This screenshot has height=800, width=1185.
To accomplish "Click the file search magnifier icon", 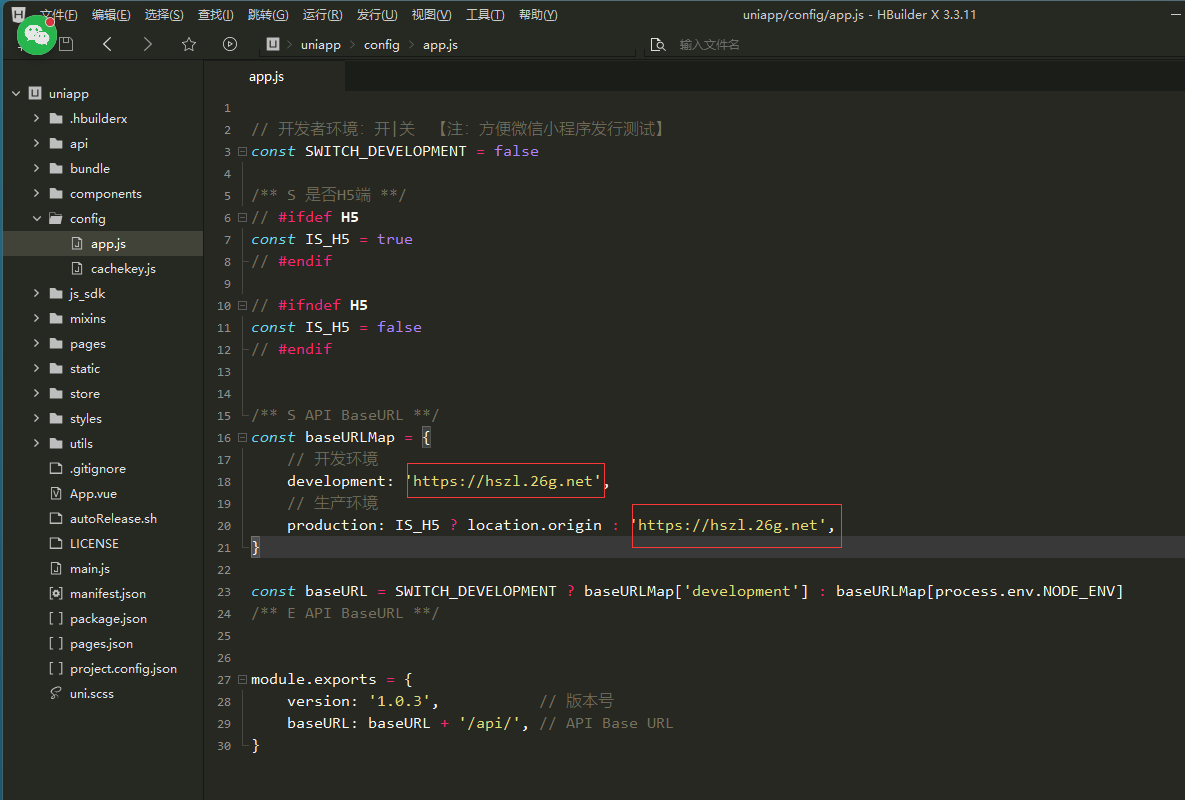I will pos(658,45).
